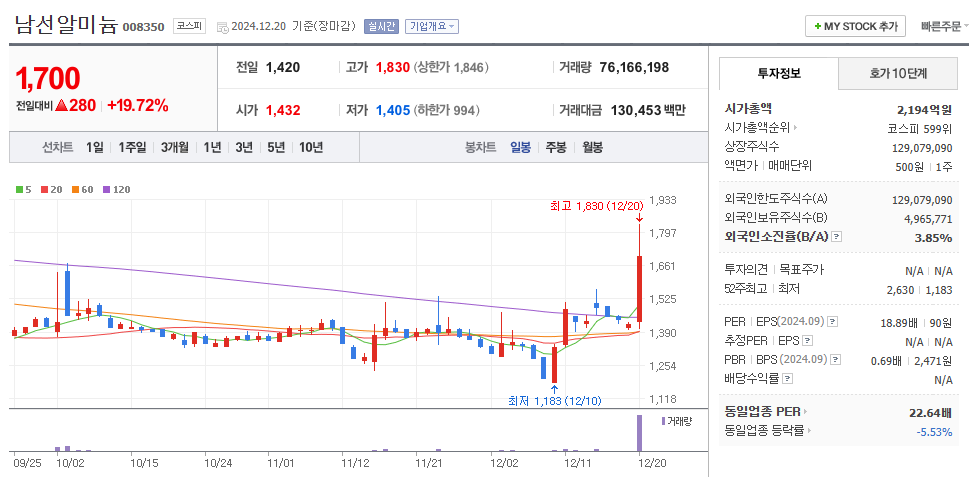Image resolution: width=977 pixels, height=477 pixels.
Task: Select the 5년 line chart period
Action: 276,148
